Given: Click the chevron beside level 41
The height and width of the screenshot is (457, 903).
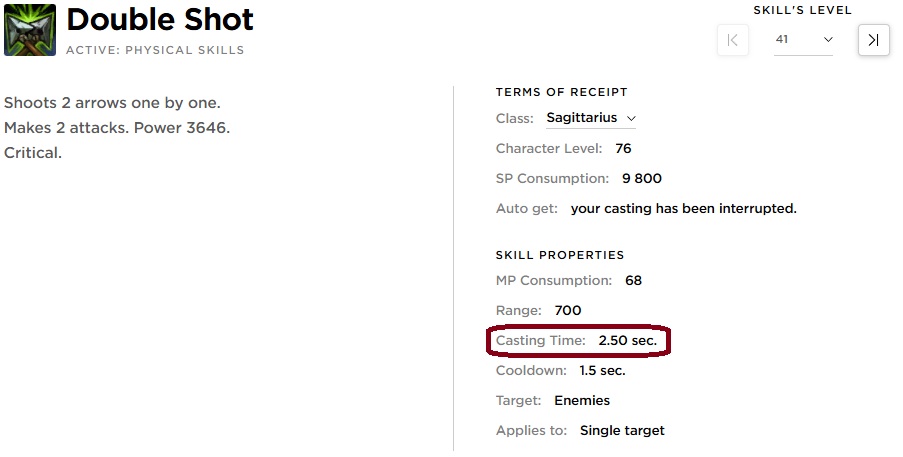Looking at the screenshot, I should click(828, 40).
